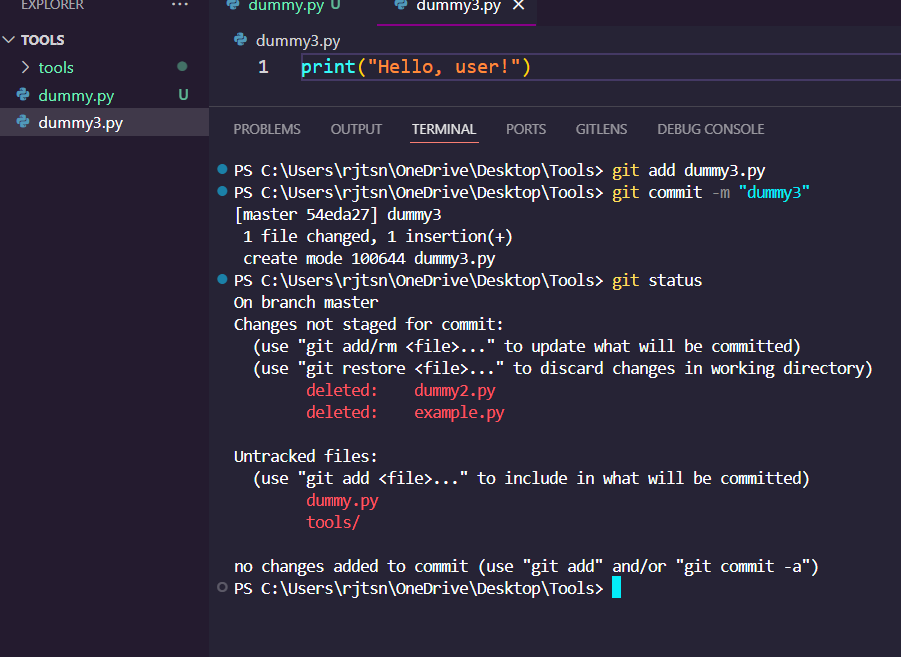Expand the tools folder in Explorer
The width and height of the screenshot is (901, 657).
(x=27, y=68)
